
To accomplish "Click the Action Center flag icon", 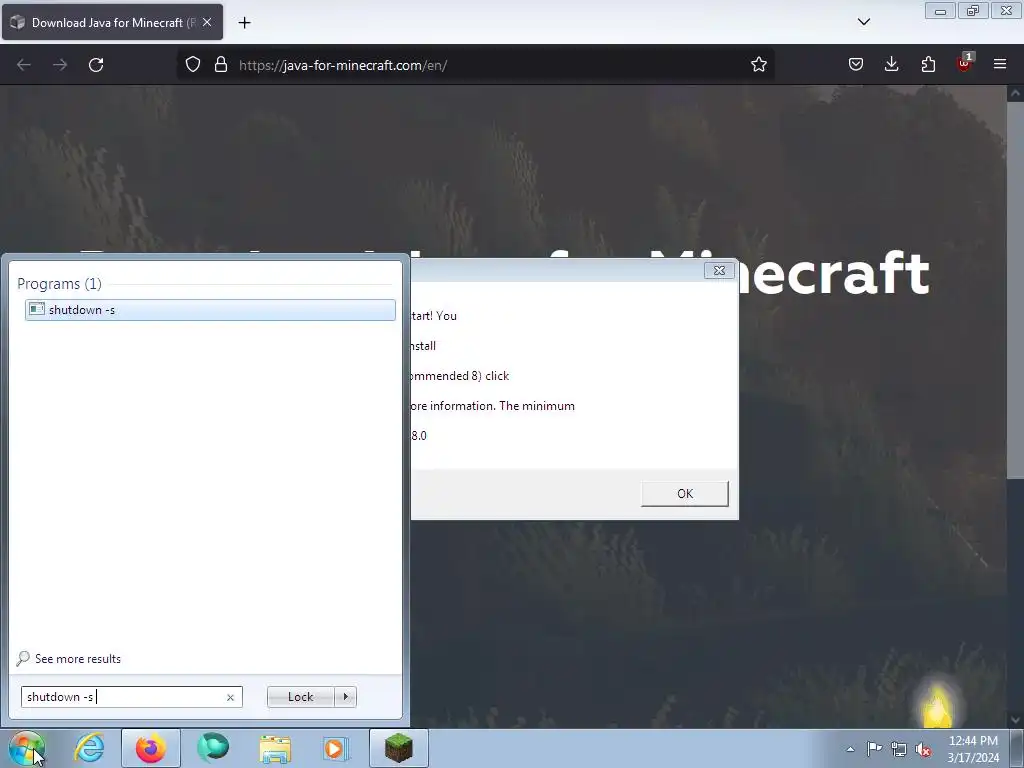I will pyautogui.click(x=874, y=749).
